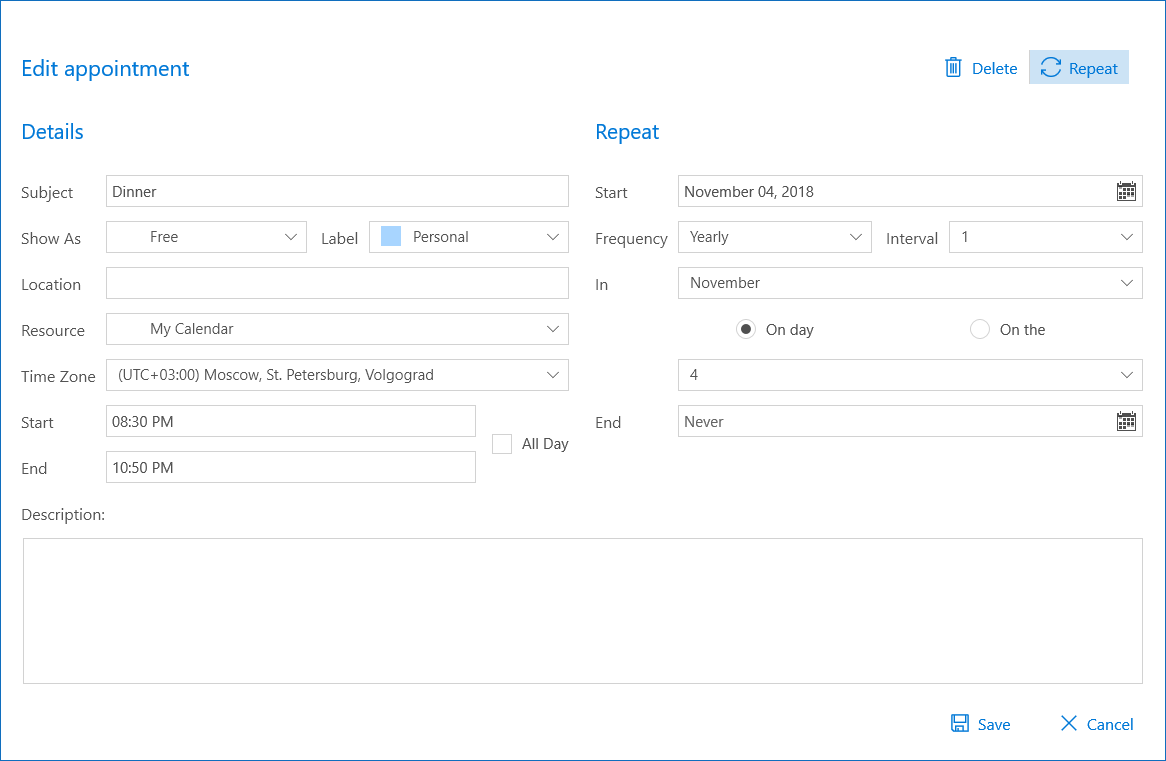Open calendar picker for Repeat Start date
This screenshot has height=761, width=1166.
click(x=1126, y=191)
